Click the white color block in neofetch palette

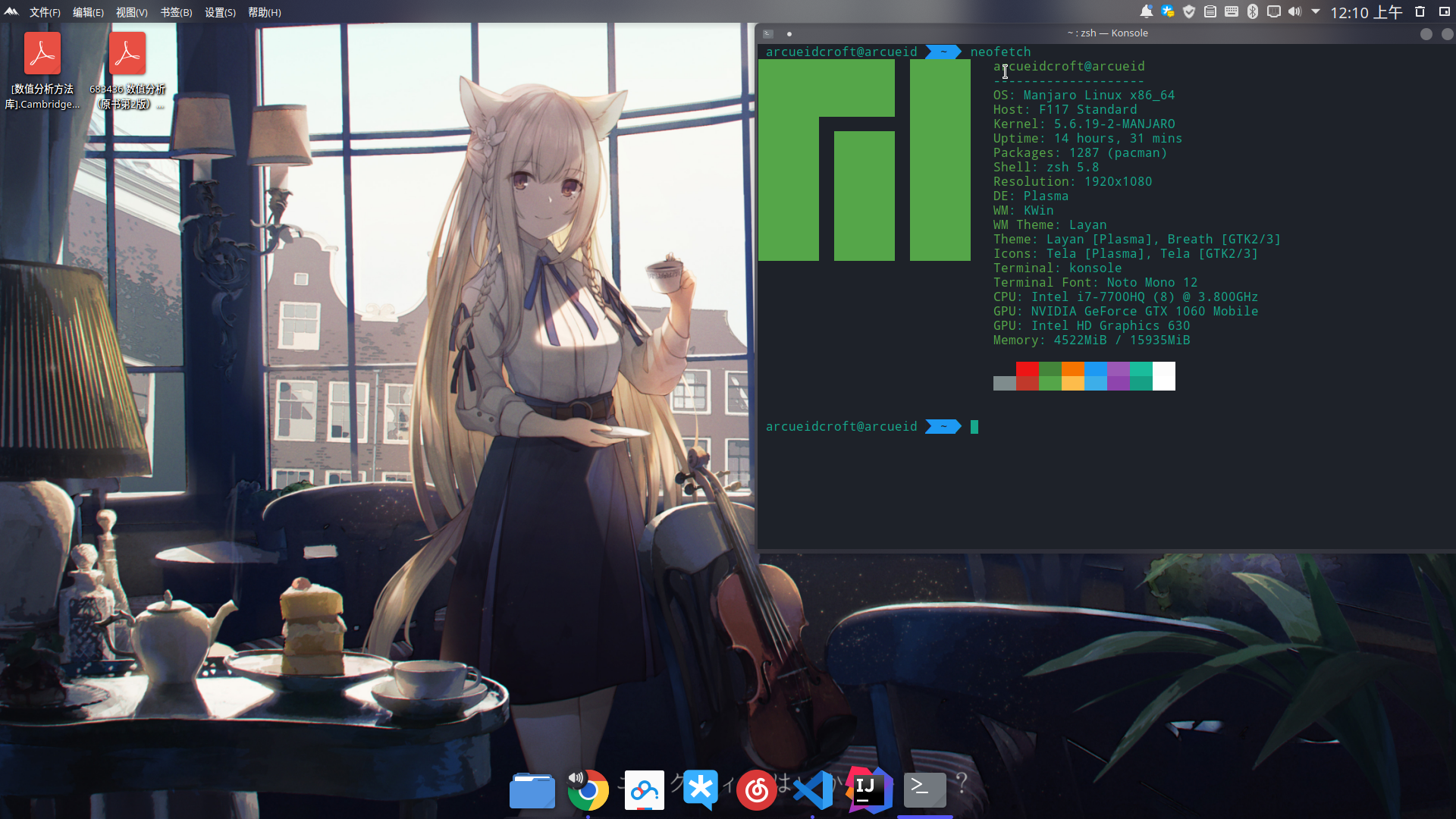pos(1164,376)
